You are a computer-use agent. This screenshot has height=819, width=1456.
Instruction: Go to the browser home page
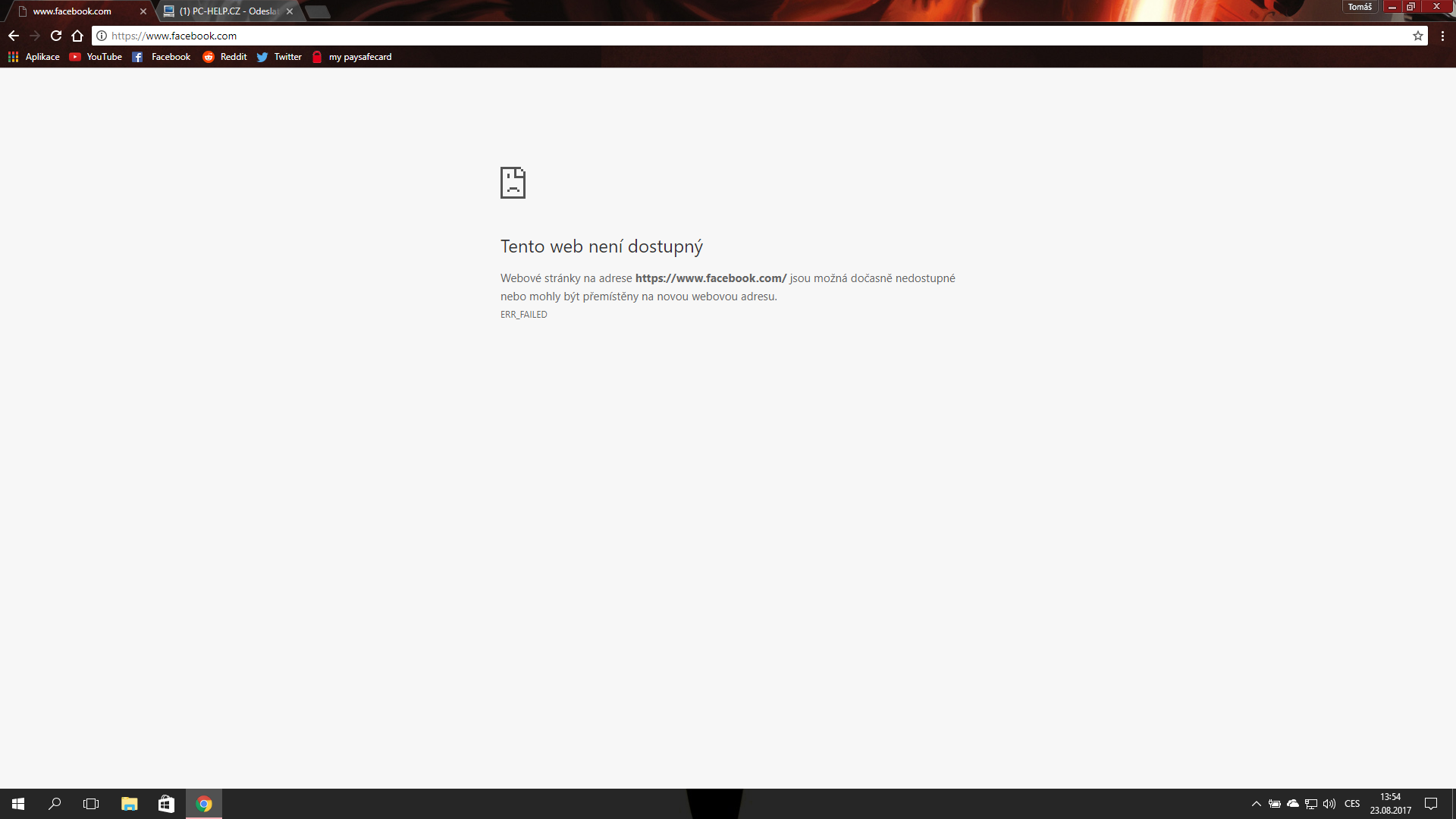pos(77,36)
